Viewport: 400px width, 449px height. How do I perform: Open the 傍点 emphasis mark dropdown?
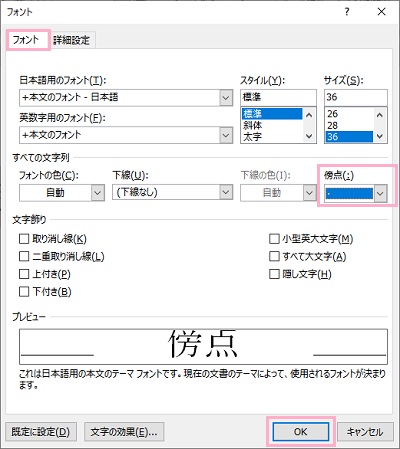380,194
